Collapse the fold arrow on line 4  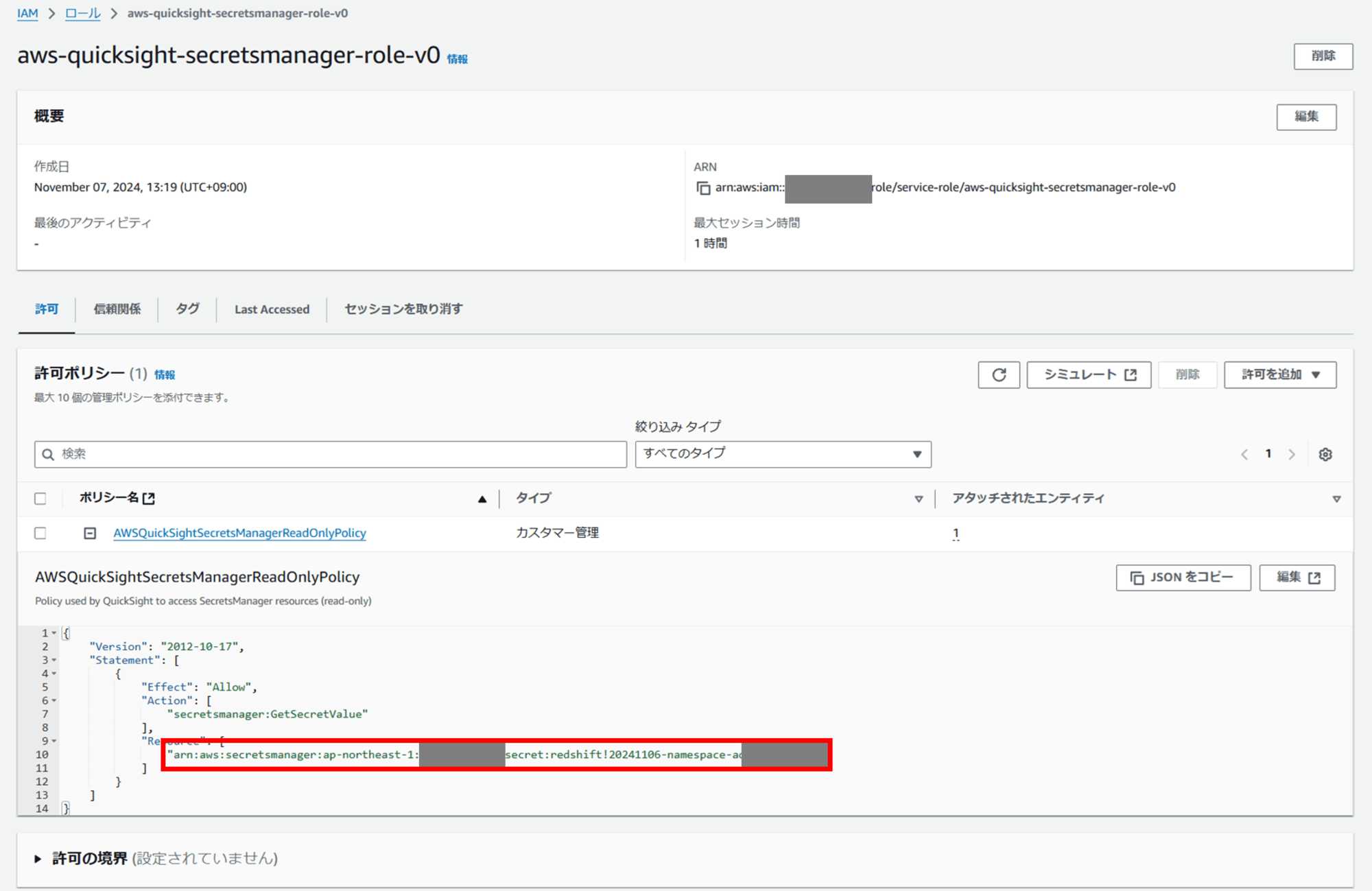click(x=54, y=674)
